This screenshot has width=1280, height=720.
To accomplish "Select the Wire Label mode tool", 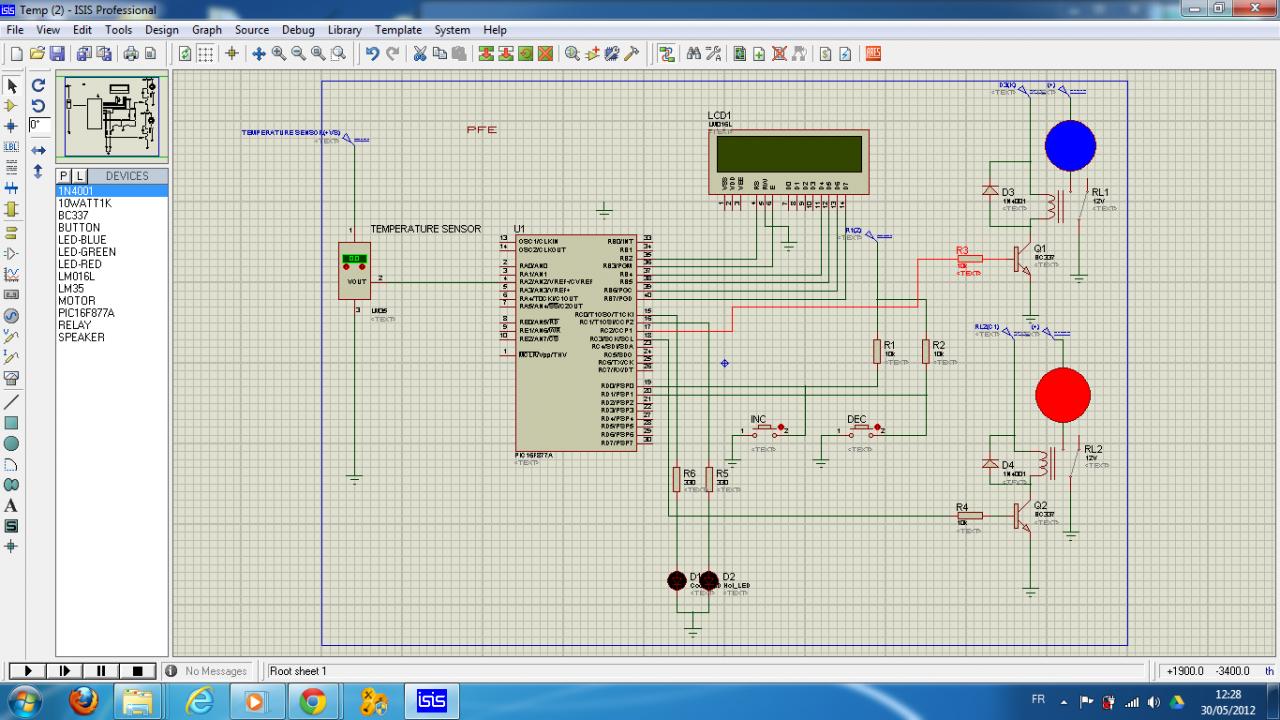I will click(x=12, y=146).
